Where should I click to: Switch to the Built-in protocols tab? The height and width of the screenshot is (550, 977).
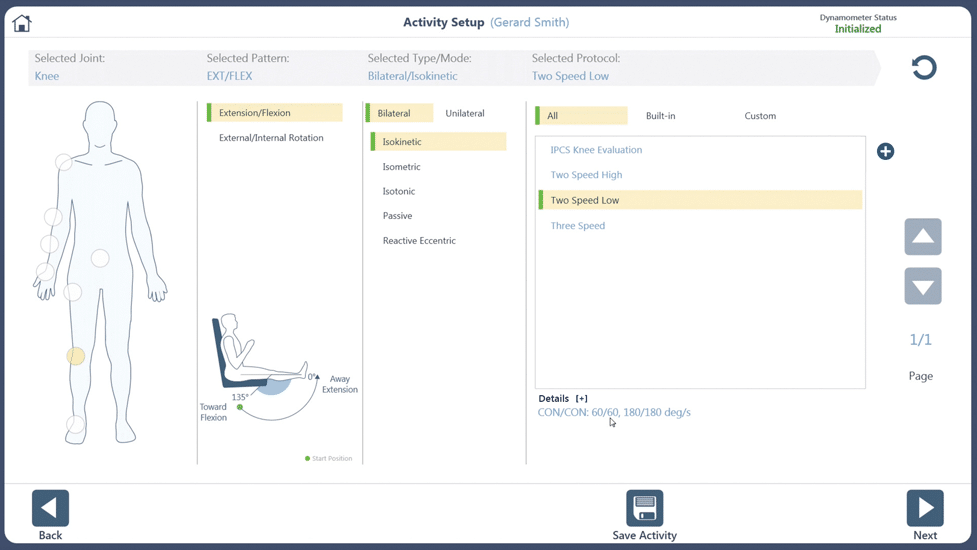tap(660, 116)
